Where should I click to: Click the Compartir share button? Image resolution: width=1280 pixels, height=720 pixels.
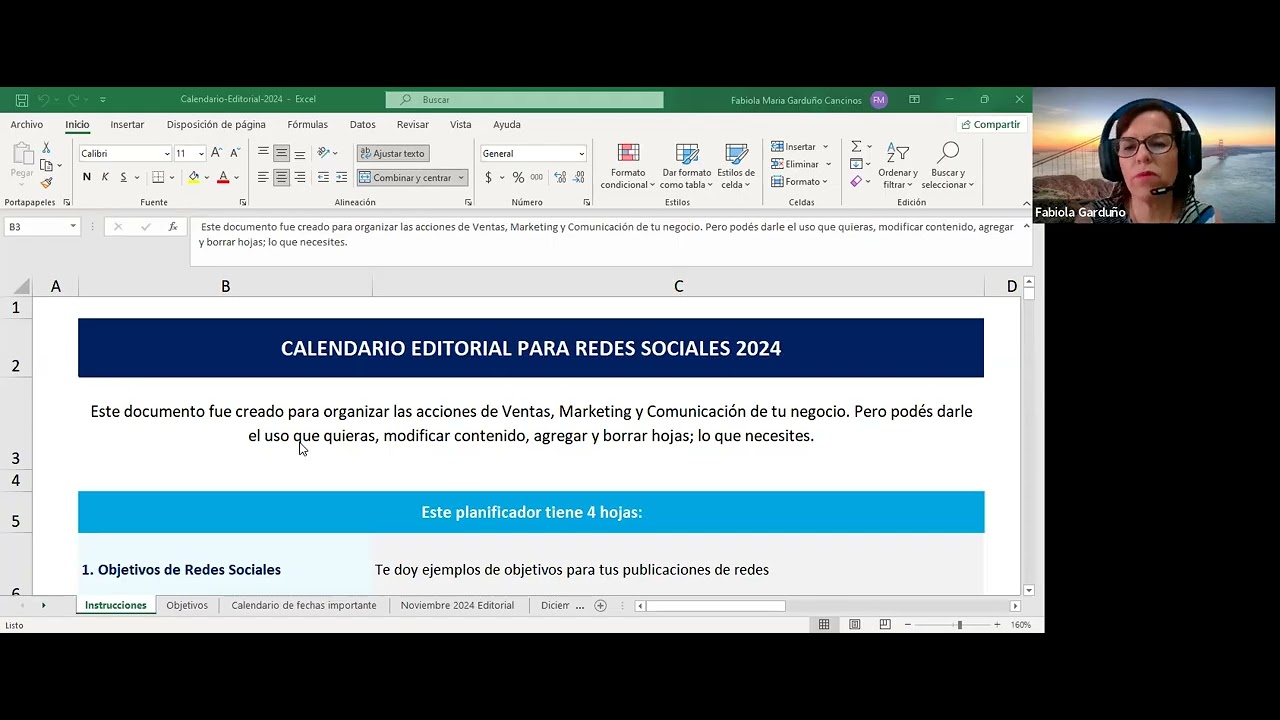tap(990, 125)
